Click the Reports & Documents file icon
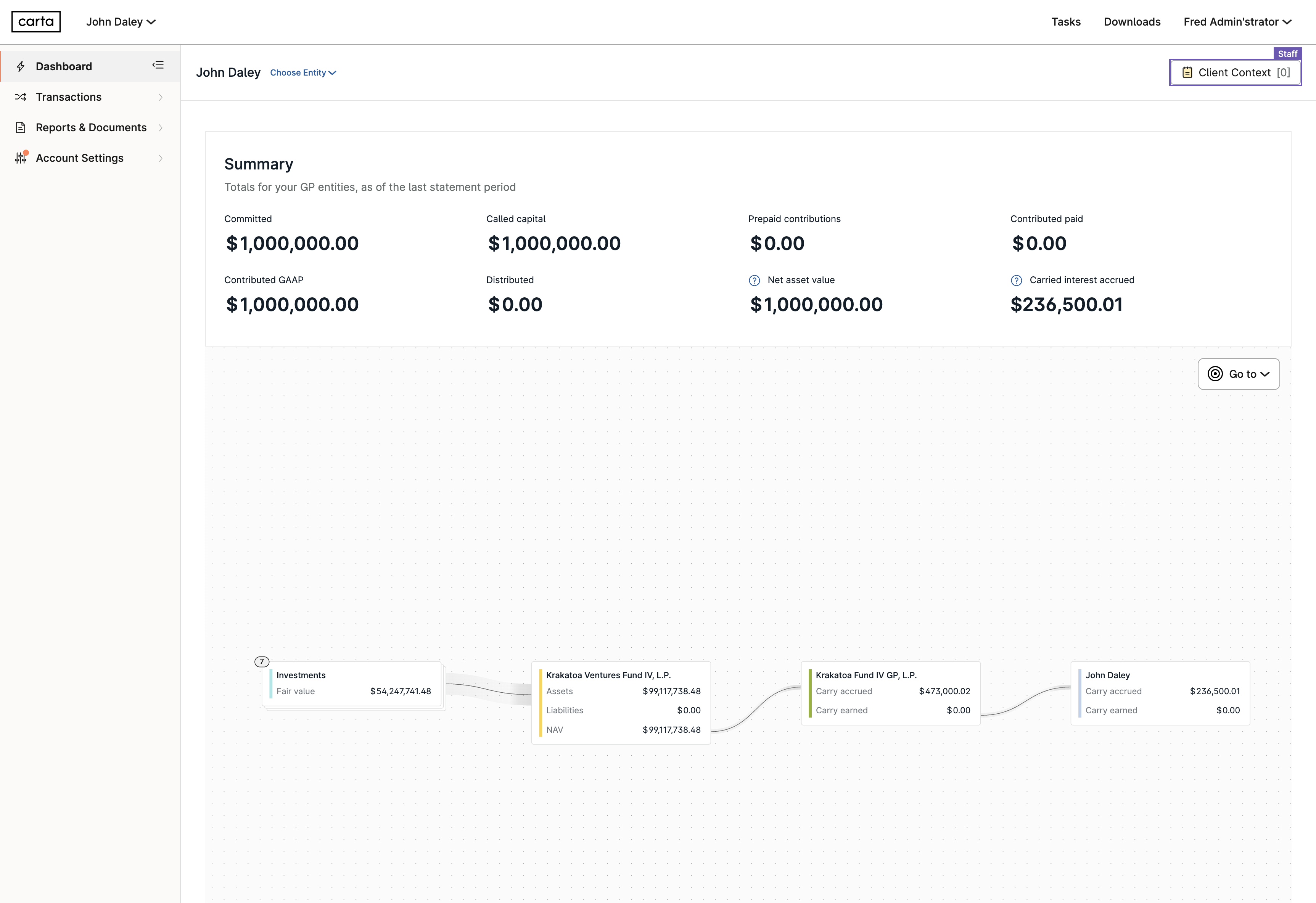 tap(21, 127)
